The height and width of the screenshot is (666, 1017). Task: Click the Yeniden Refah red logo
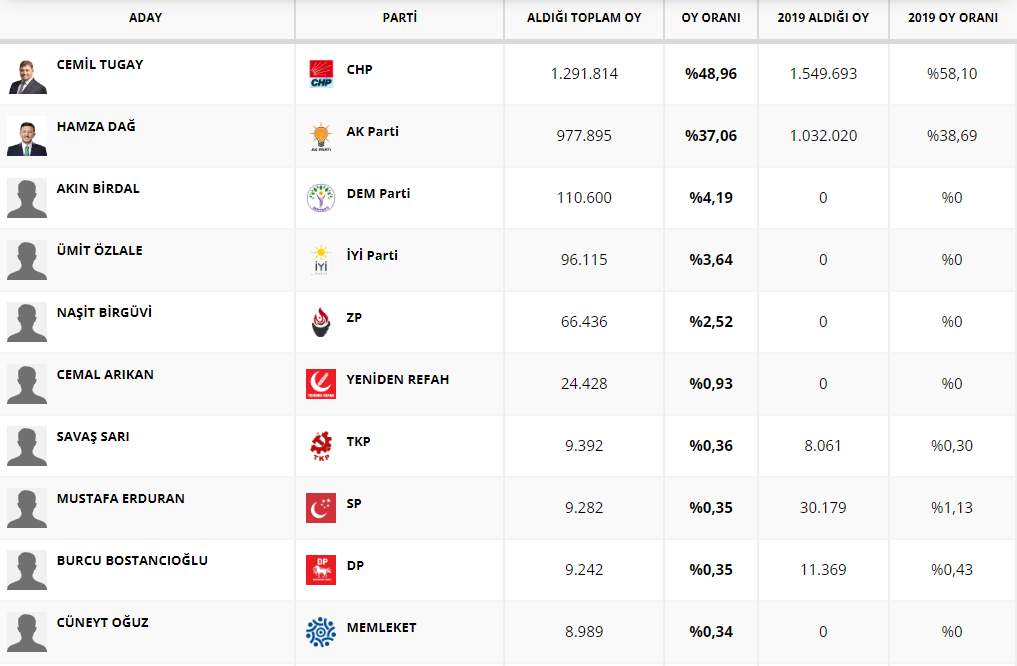pos(321,384)
